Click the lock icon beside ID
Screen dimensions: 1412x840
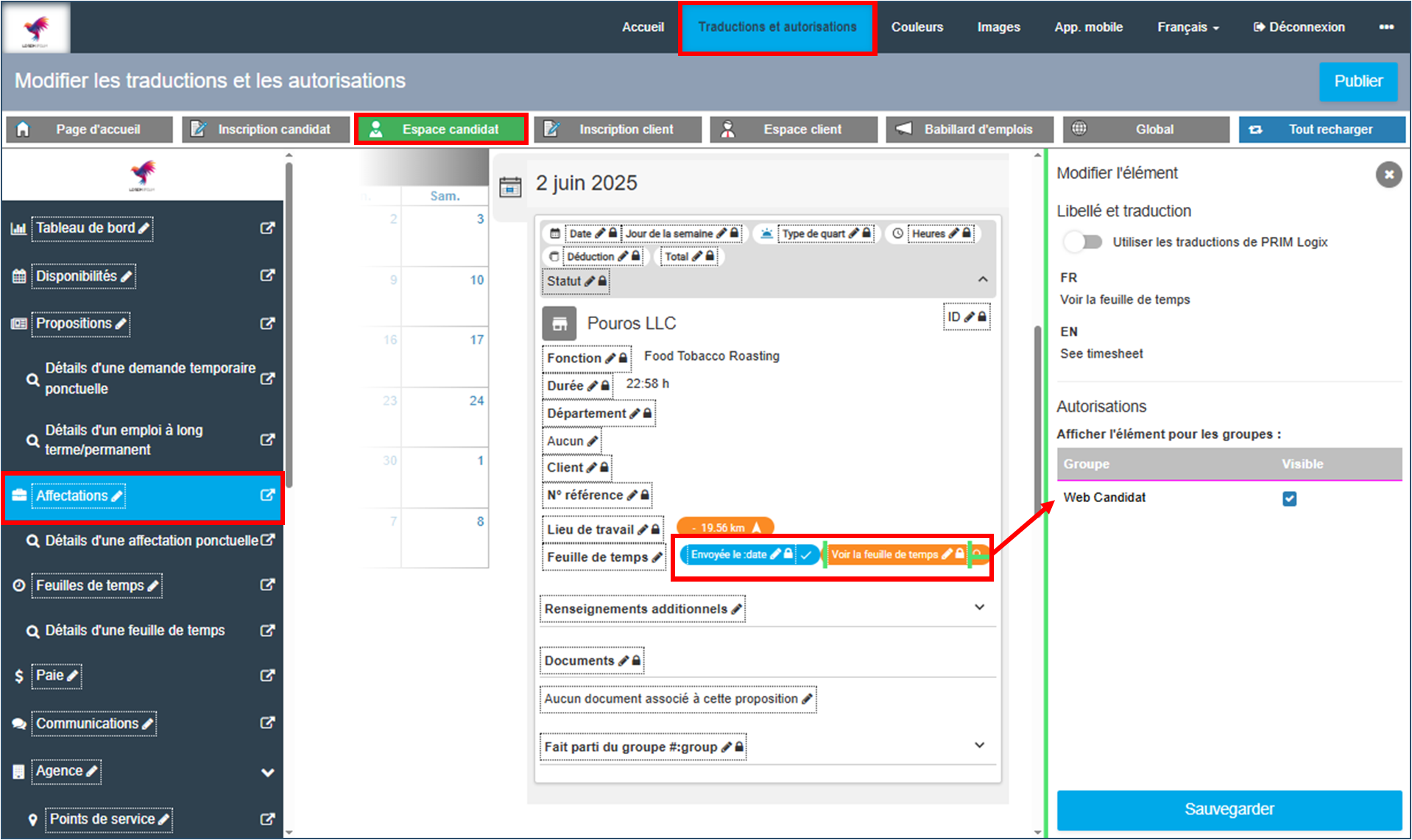(981, 317)
